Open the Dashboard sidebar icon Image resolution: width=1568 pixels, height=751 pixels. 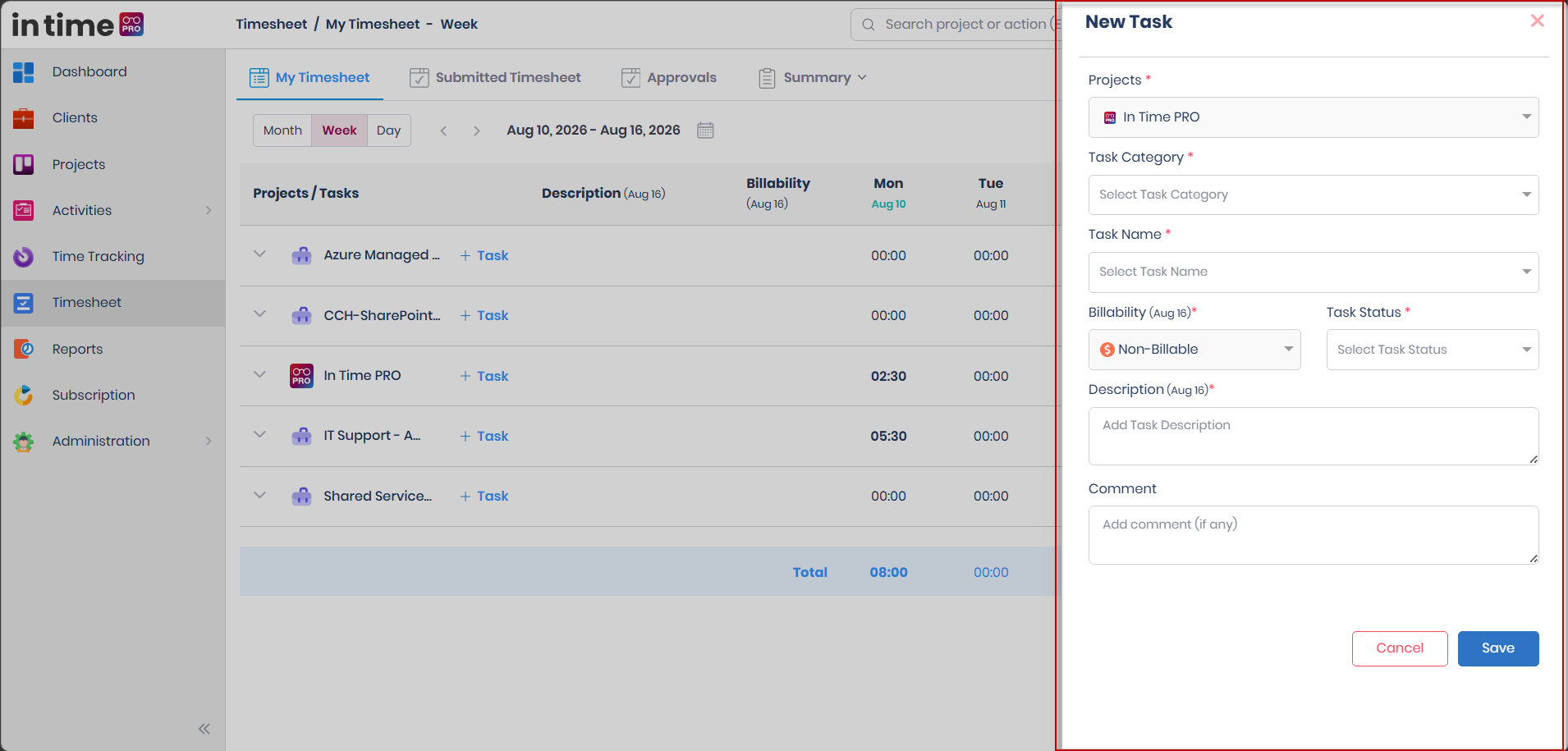[24, 72]
